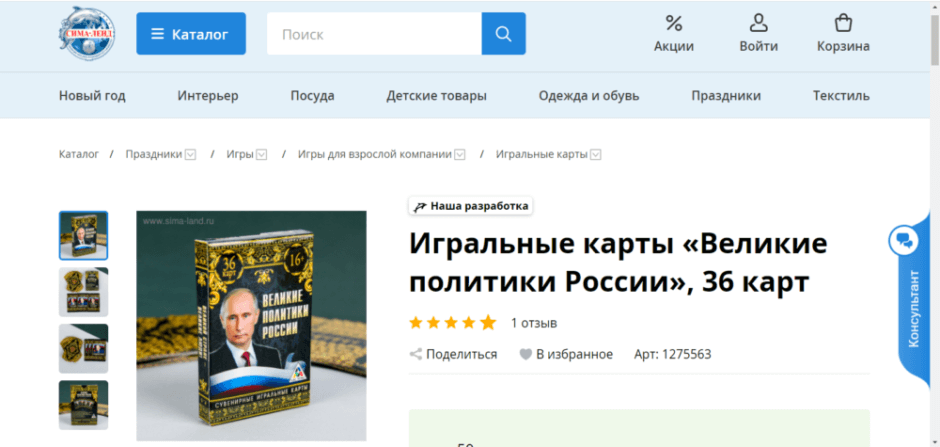
Task: Open the Консультант chat bubble icon
Action: click(x=903, y=241)
